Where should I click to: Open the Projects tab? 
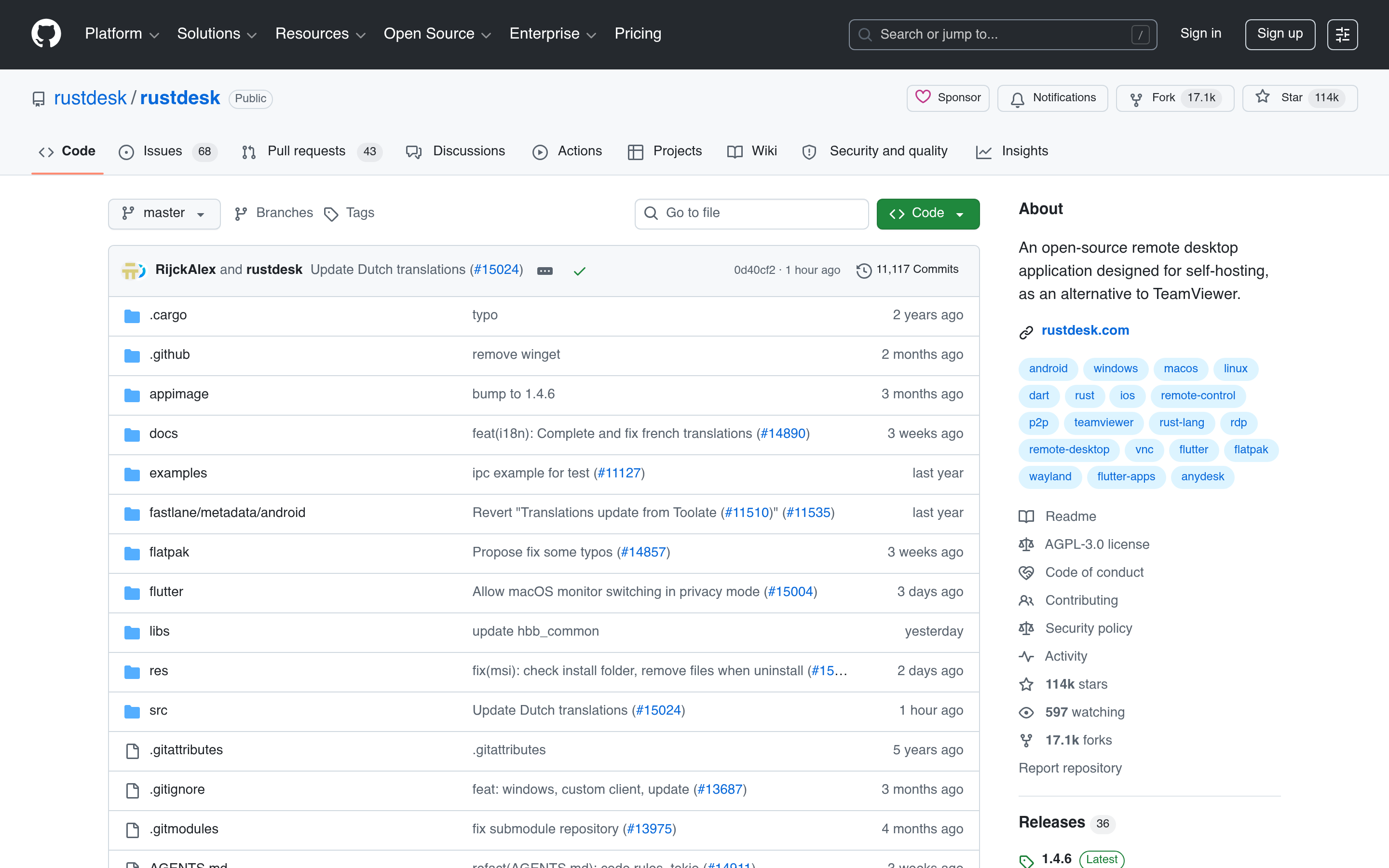pos(665,151)
